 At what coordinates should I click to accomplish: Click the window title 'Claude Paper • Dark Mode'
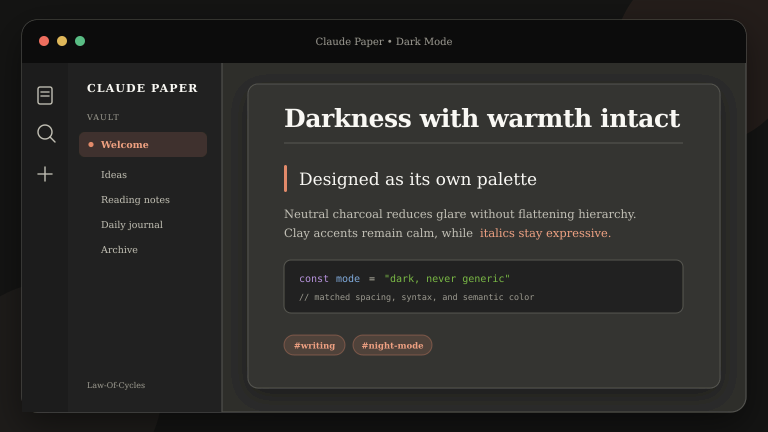click(x=384, y=42)
